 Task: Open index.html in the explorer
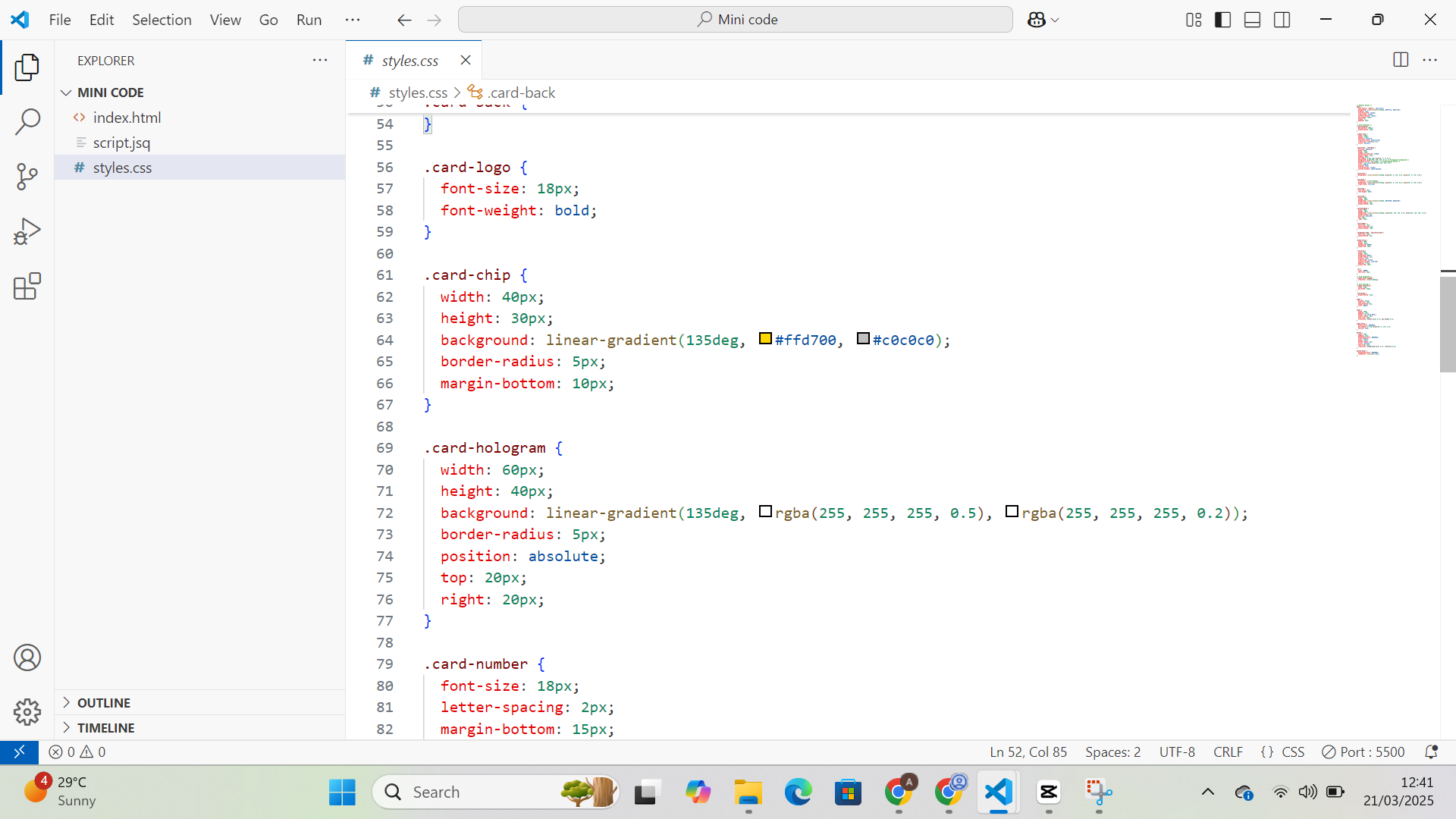127,118
